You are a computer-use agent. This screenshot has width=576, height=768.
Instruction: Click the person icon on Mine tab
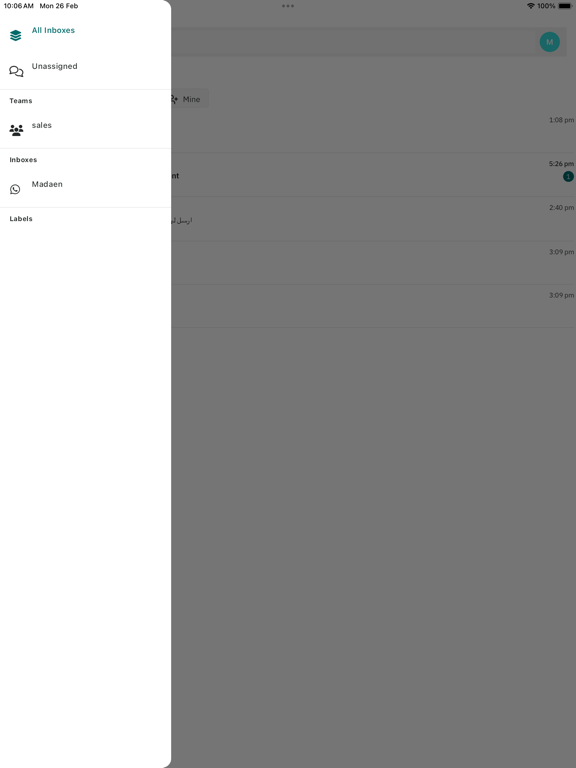(x=174, y=99)
